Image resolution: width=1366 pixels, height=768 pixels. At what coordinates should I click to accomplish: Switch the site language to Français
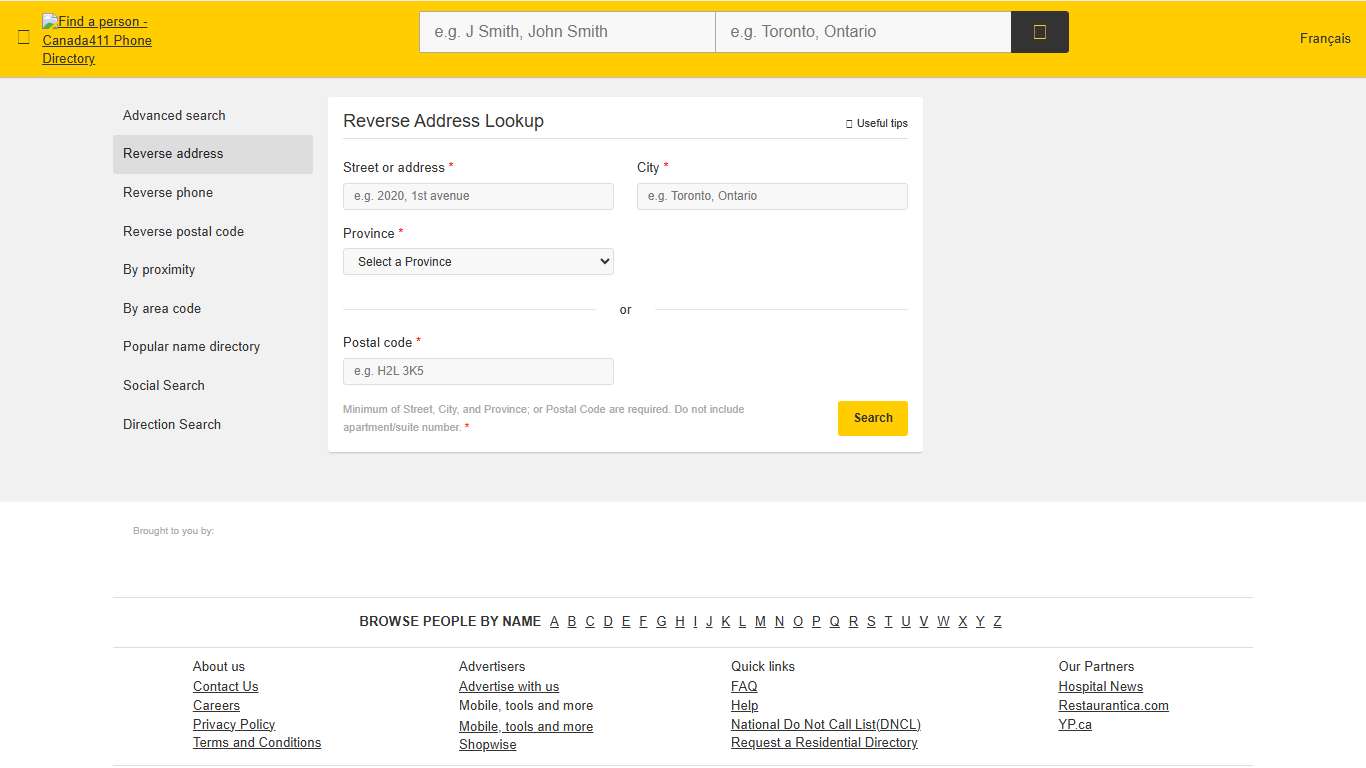tap(1324, 38)
